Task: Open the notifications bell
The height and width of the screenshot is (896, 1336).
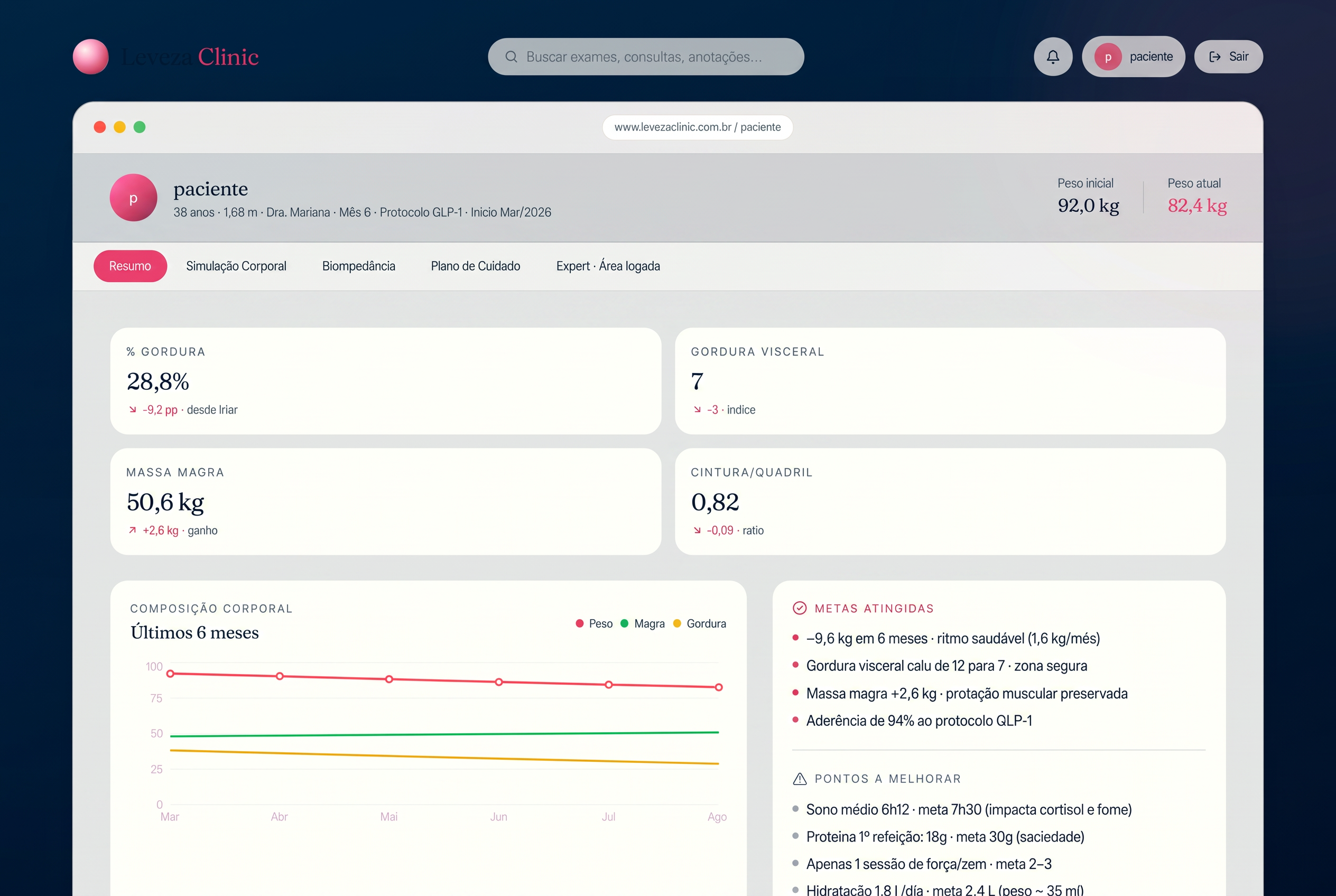Action: (x=1052, y=57)
